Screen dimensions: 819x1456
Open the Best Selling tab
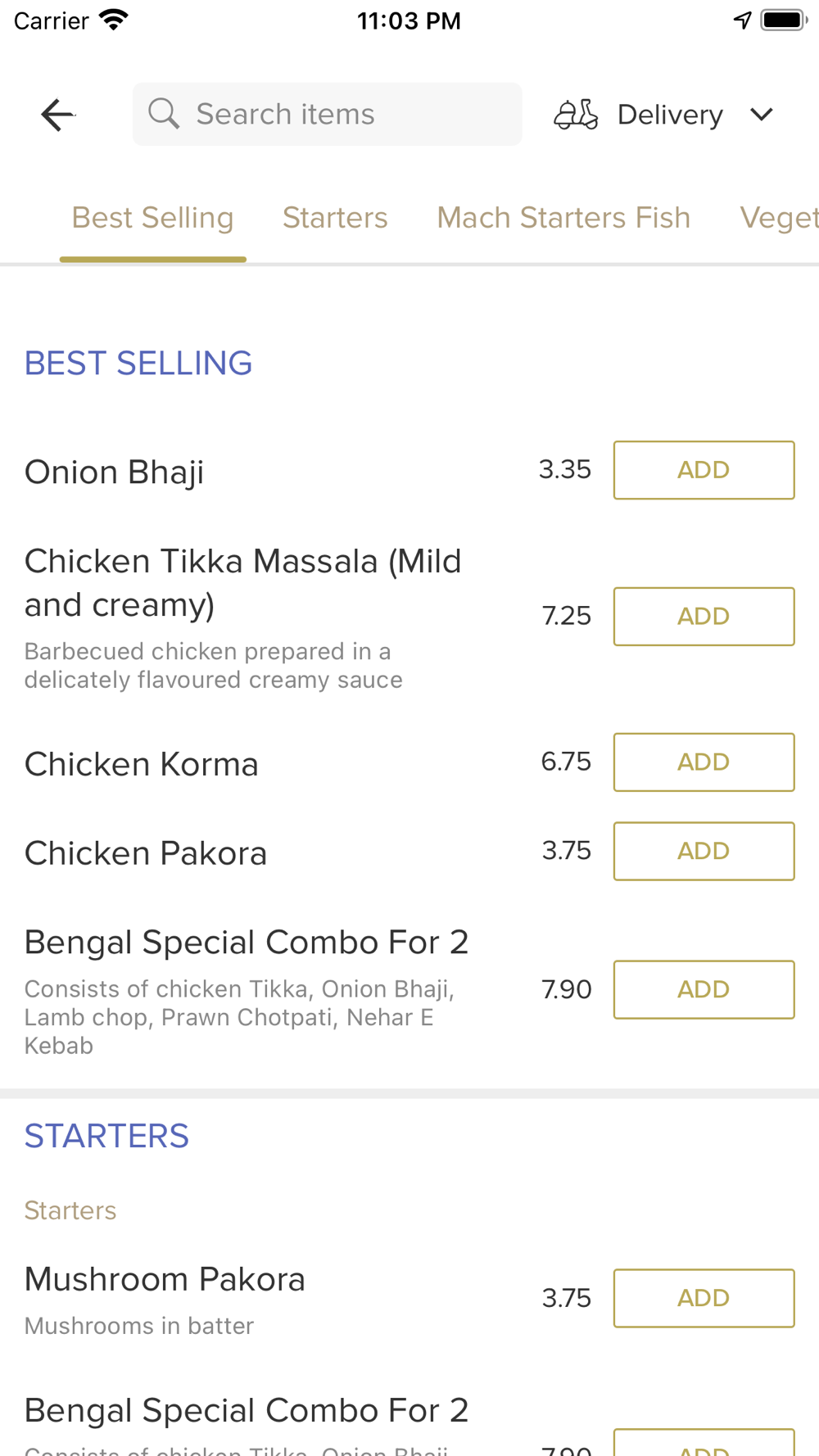tap(153, 218)
